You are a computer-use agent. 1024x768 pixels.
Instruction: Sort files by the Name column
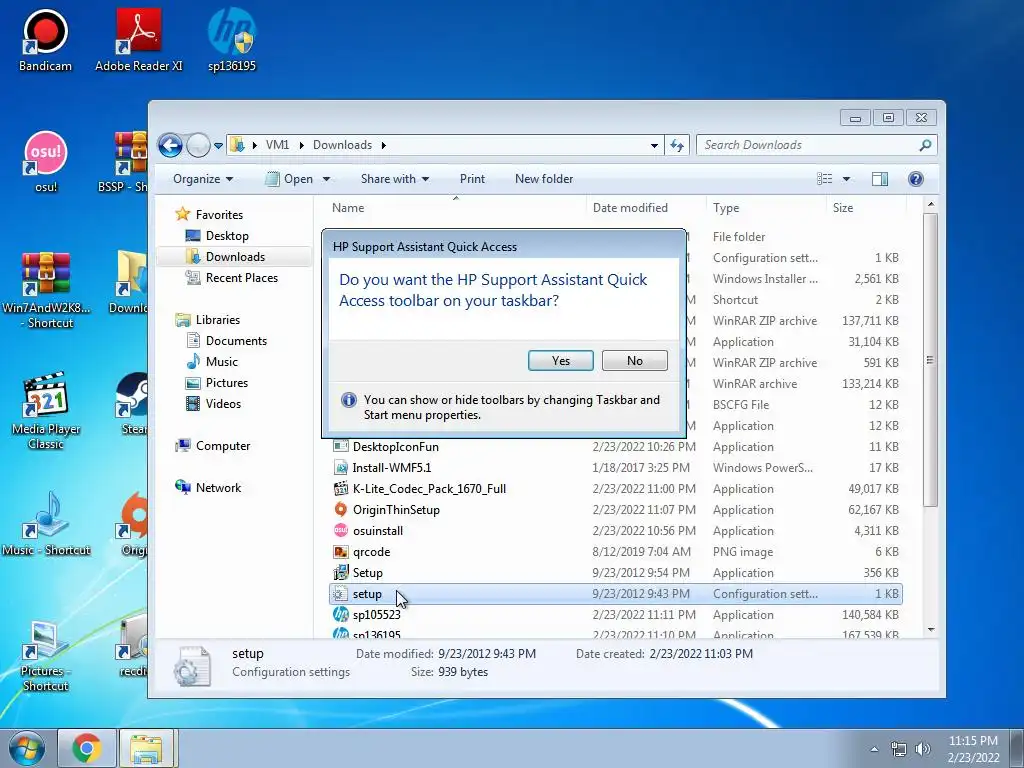click(455, 208)
